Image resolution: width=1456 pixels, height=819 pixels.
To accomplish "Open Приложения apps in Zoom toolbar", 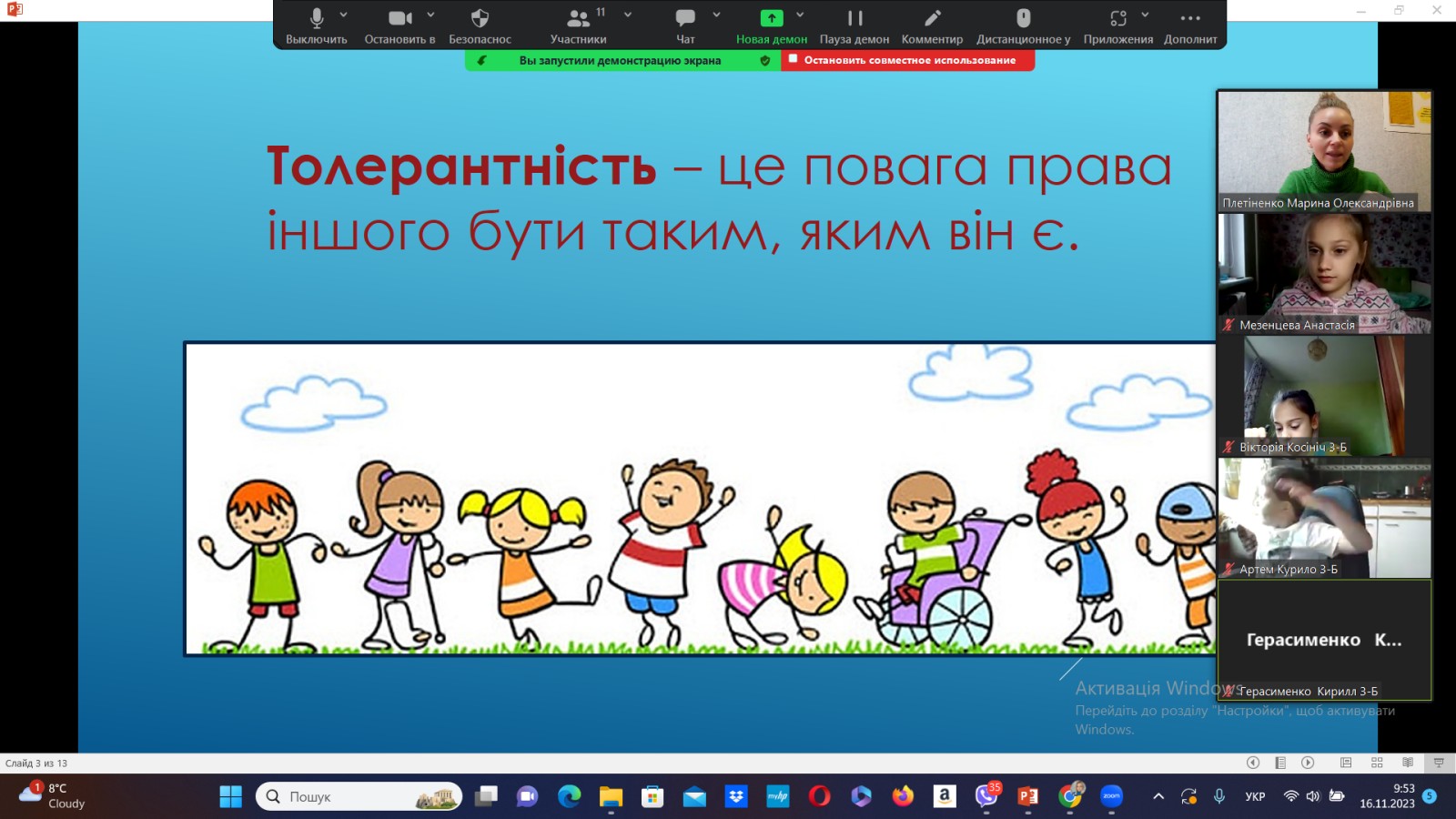I will 1118,25.
